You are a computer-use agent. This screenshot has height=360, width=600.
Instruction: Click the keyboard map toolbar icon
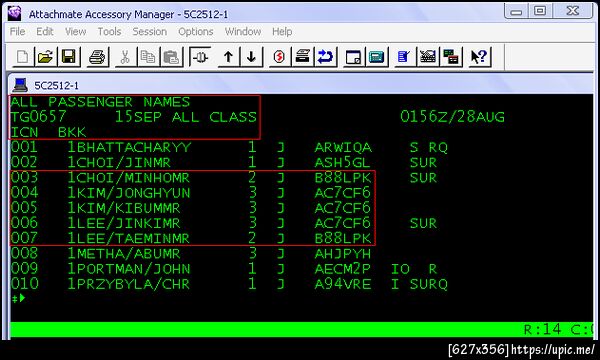tap(427, 57)
